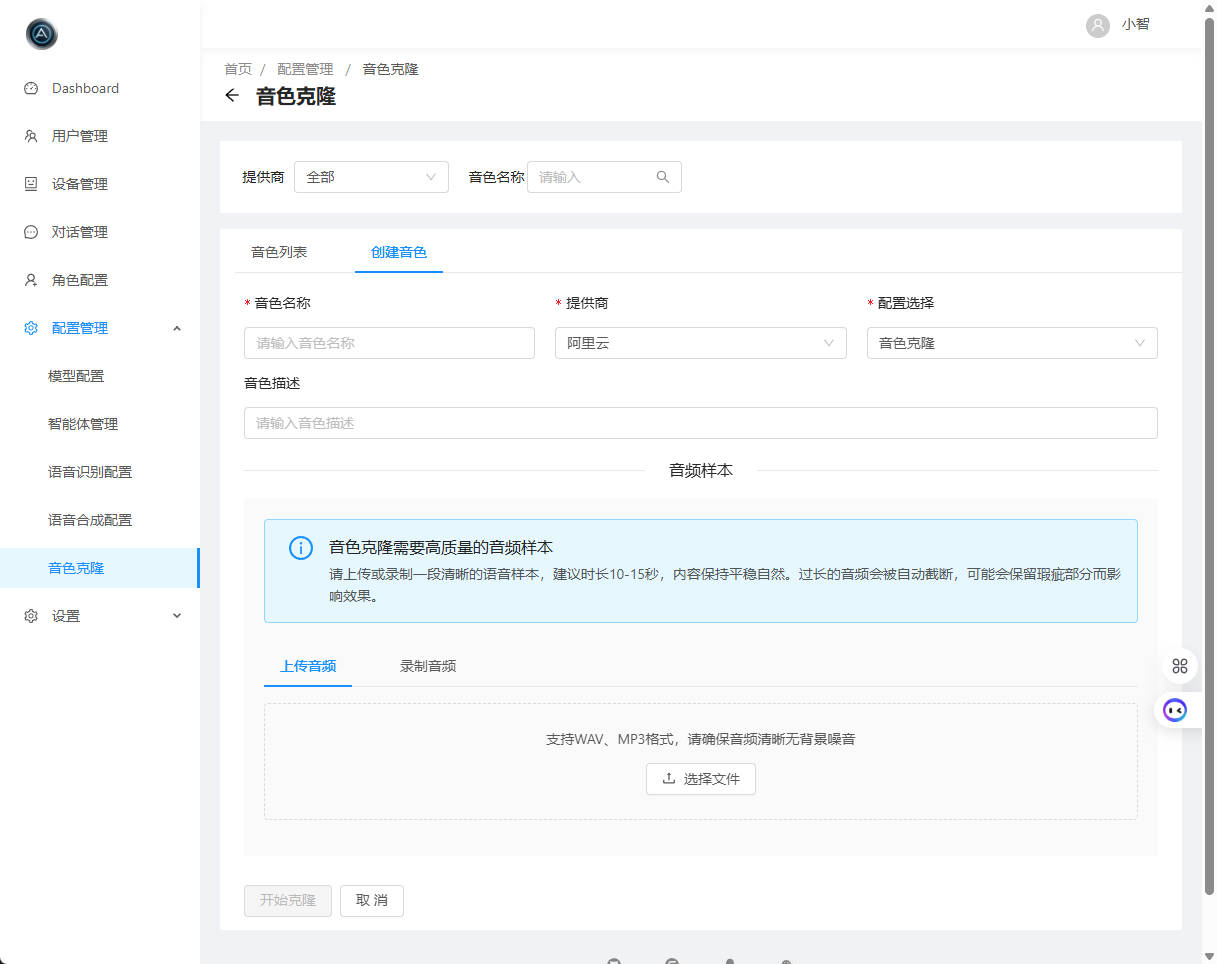
Task: Open 设备管理 via its sidebar icon
Action: coord(31,184)
